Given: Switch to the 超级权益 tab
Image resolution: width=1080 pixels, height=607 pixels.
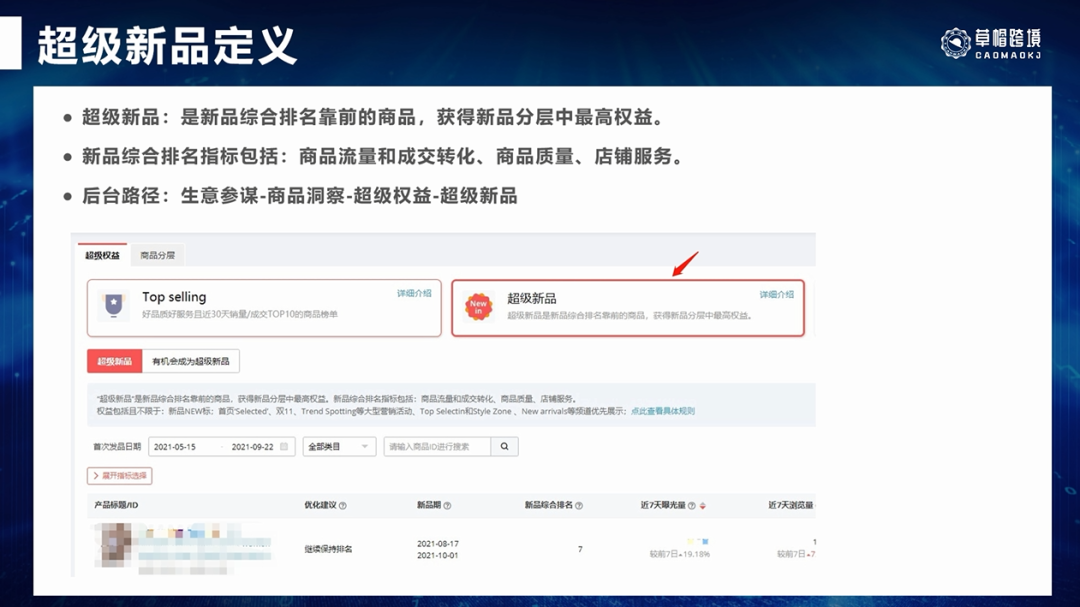Looking at the screenshot, I should (x=102, y=255).
